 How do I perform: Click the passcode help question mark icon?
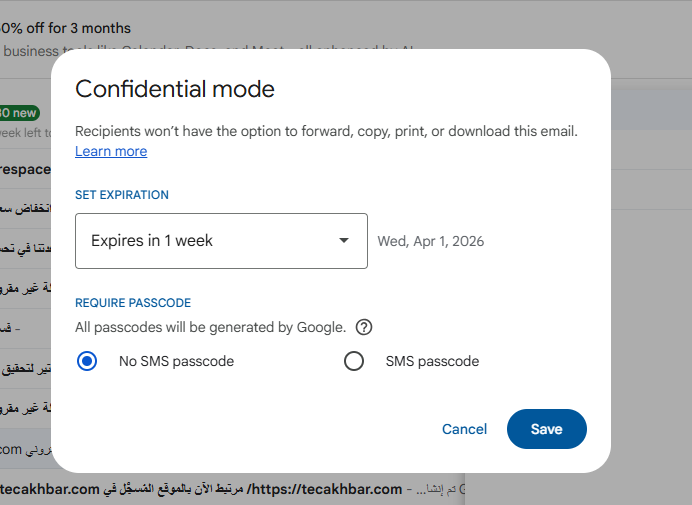(364, 327)
